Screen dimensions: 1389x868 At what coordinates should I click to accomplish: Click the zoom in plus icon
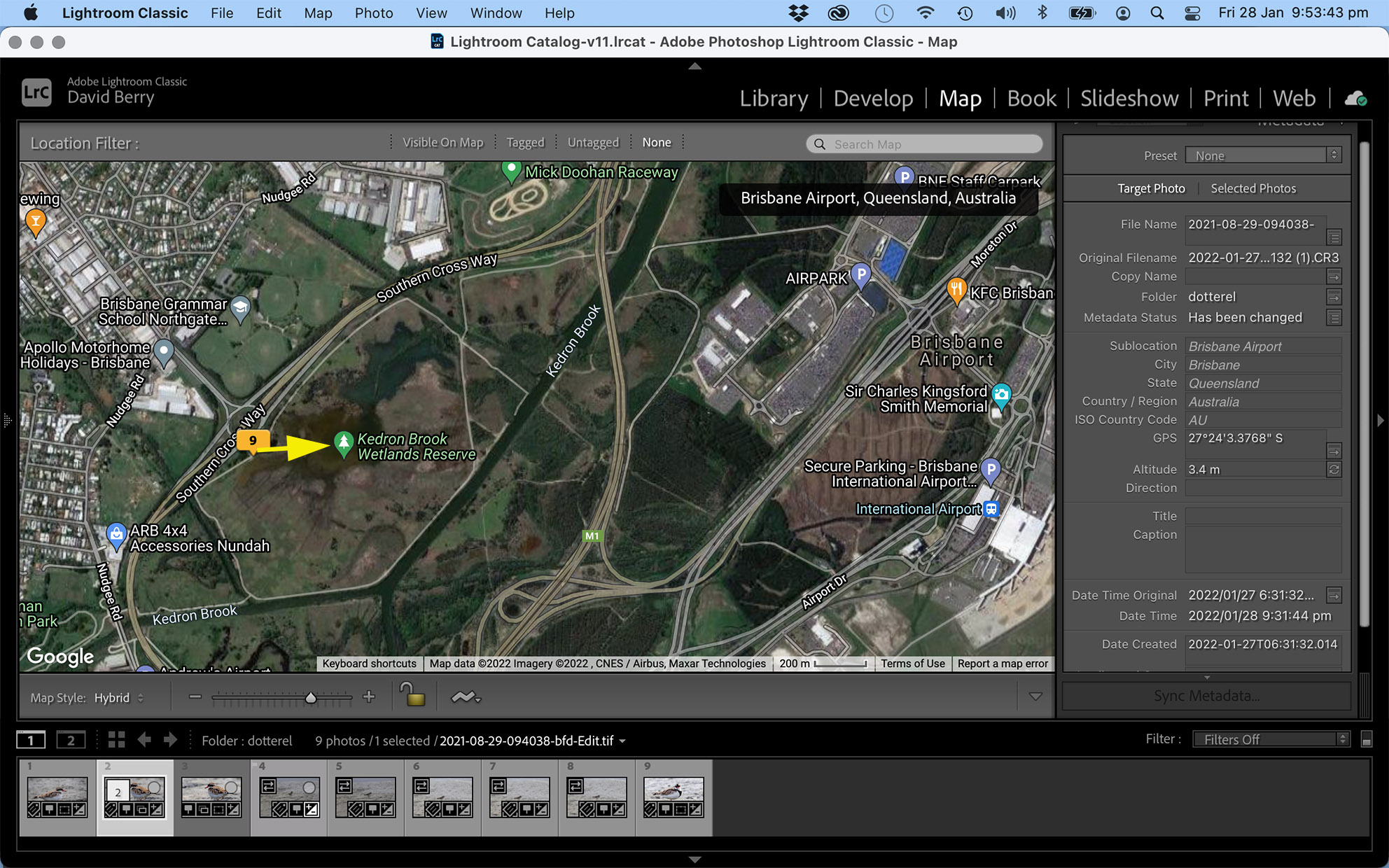click(369, 696)
